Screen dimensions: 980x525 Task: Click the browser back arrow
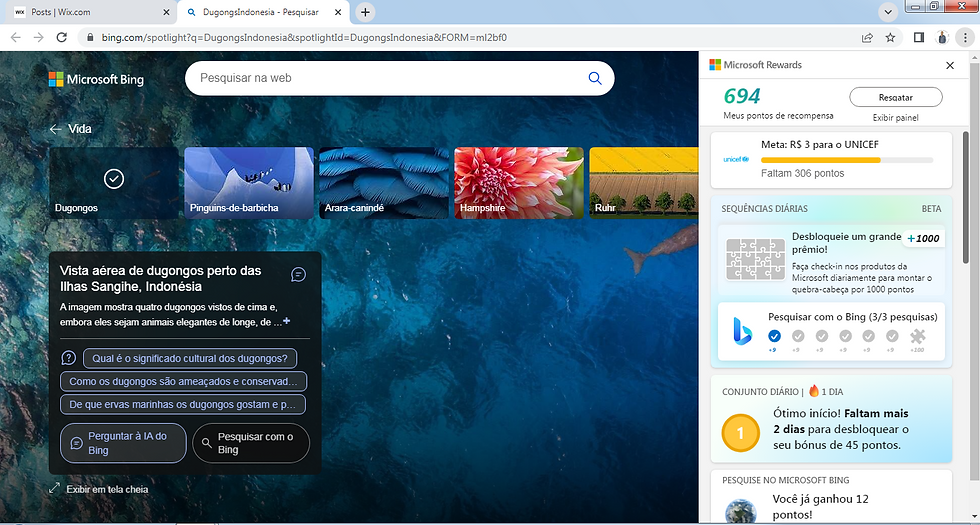(16, 38)
